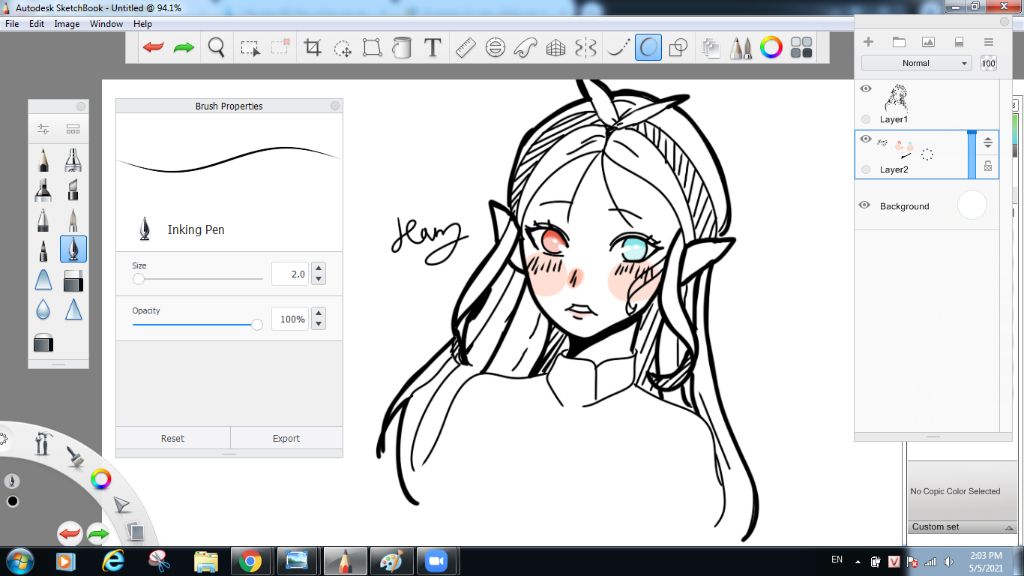The width and height of the screenshot is (1024, 576).
Task: Click the red Undo arrow in top toolbar
Action: point(153,48)
